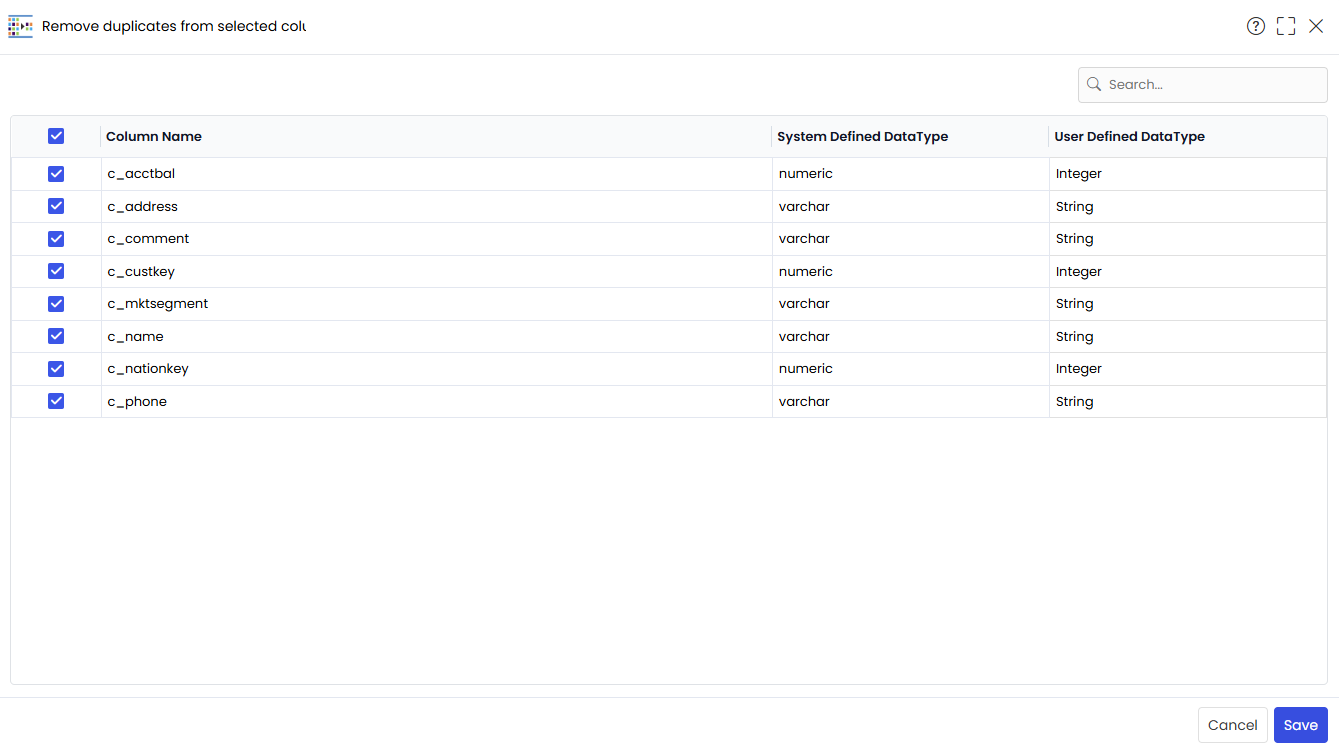Focus the Search input field
The width and height of the screenshot is (1339, 750).
[1203, 85]
